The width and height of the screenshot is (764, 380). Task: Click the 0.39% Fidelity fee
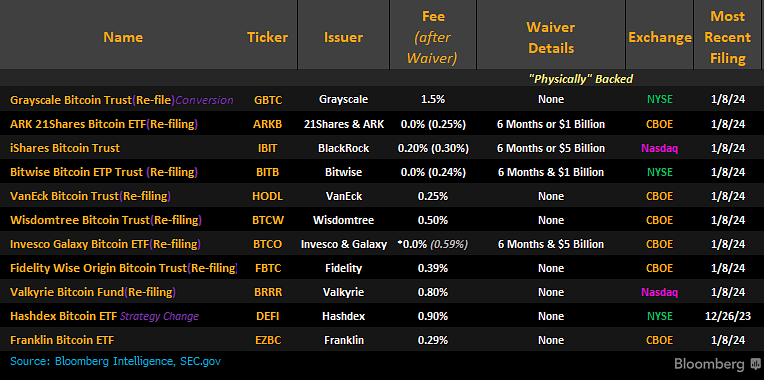coord(433,268)
